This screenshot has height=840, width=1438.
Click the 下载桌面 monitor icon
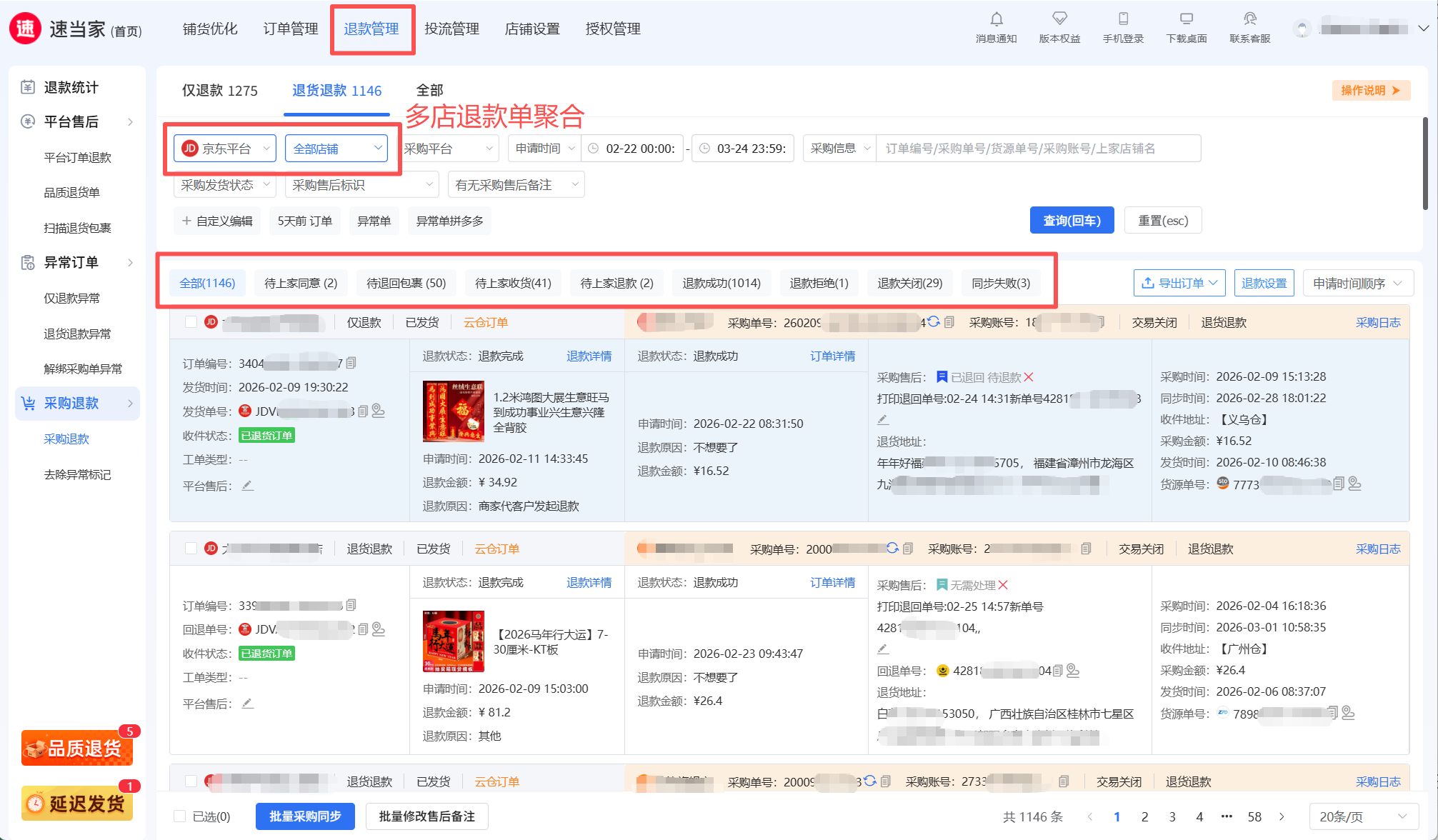click(x=1186, y=19)
